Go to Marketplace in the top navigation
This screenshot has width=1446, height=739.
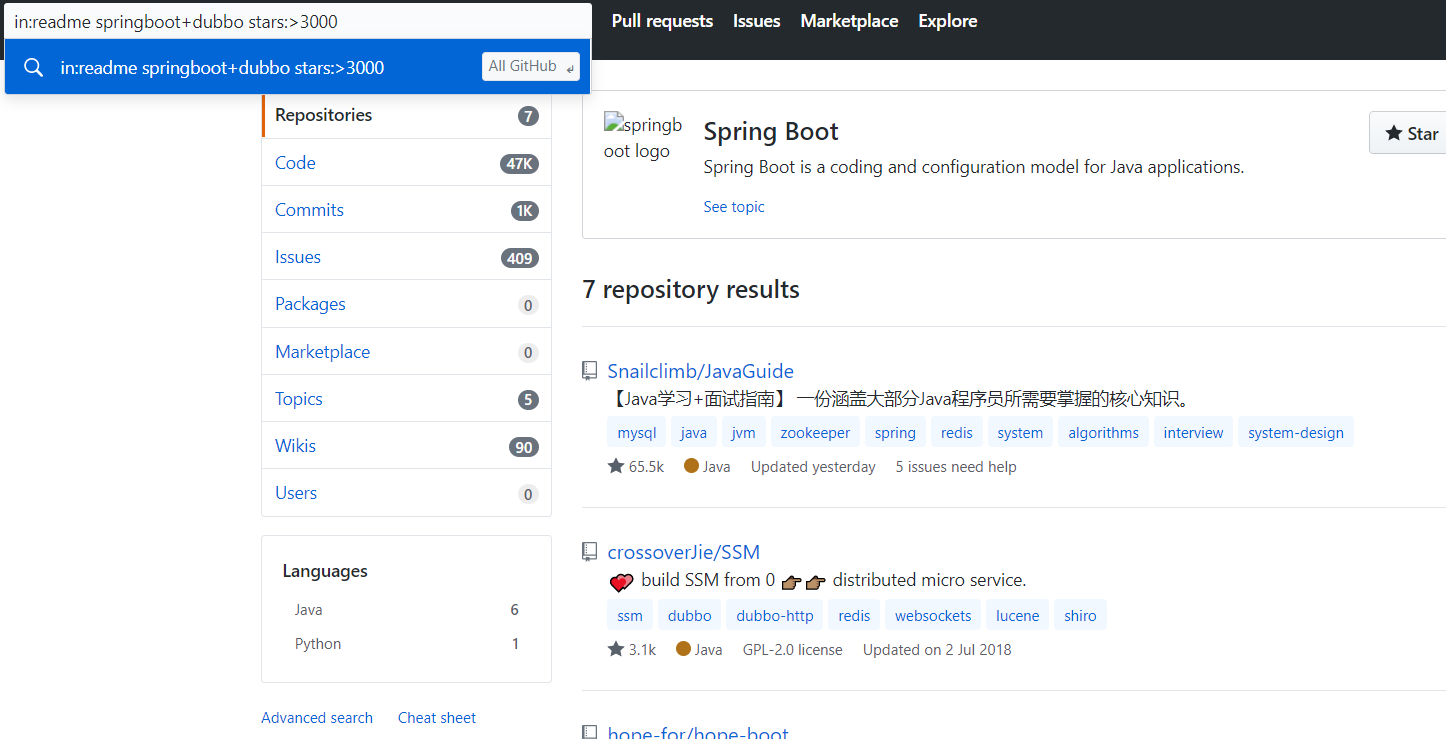coord(849,21)
